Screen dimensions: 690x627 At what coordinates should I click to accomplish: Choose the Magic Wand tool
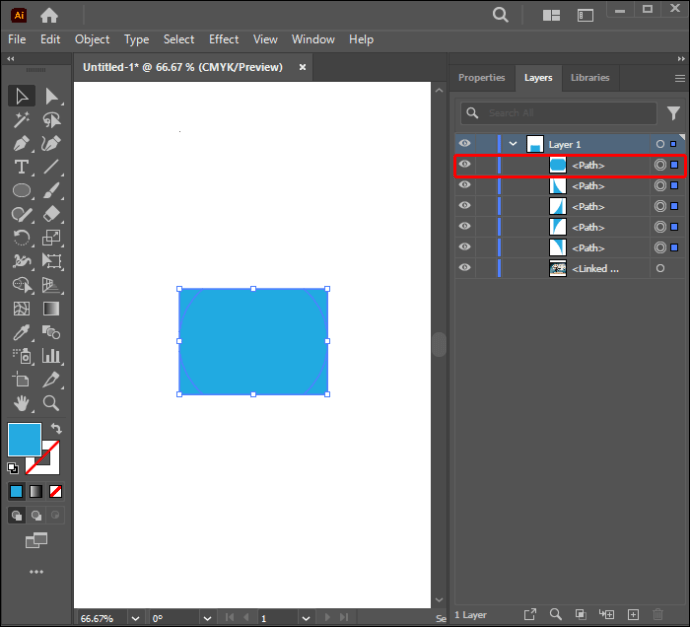point(21,120)
